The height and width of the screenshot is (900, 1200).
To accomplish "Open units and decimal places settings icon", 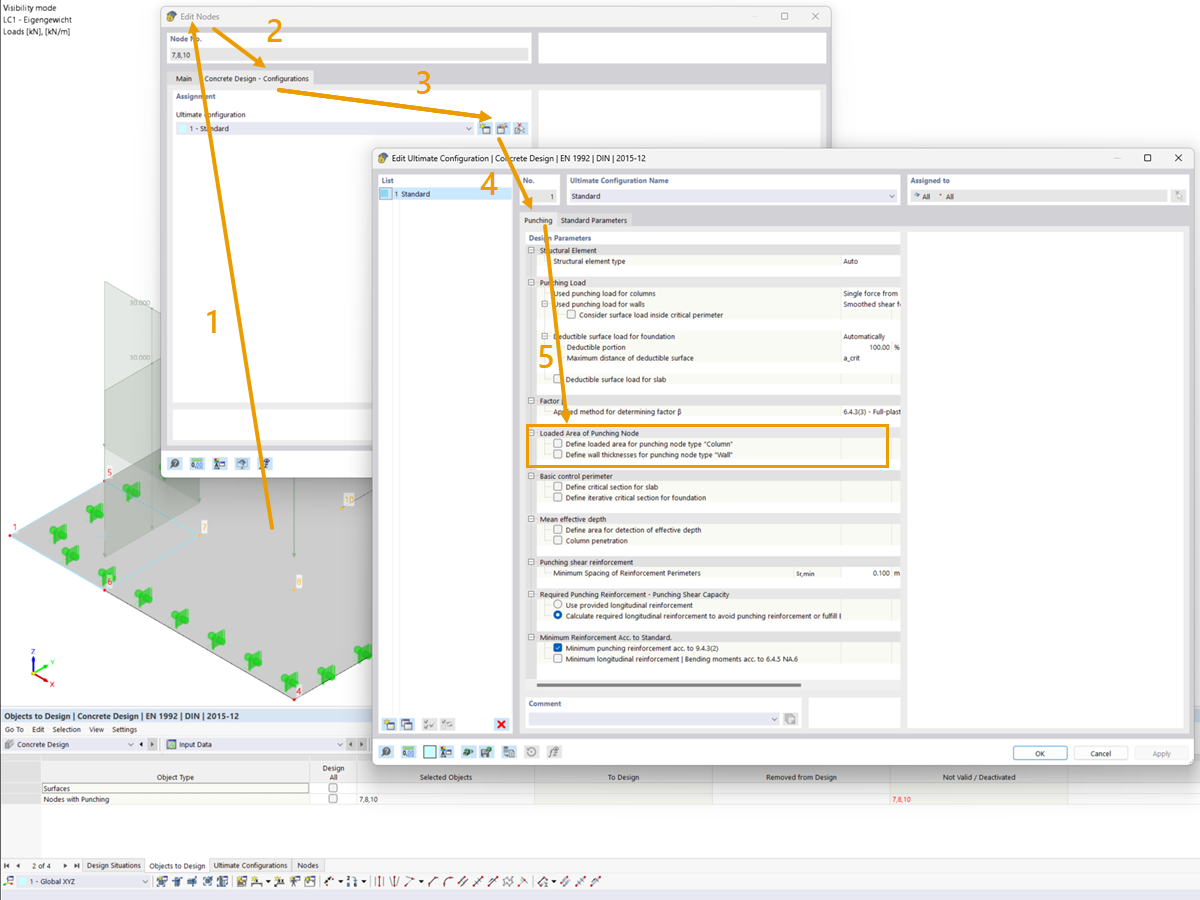I will tap(408, 751).
